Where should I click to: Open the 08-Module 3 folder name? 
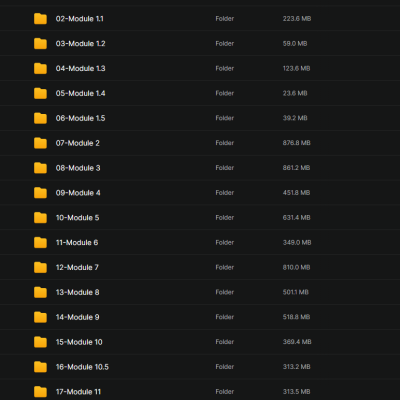coord(78,168)
